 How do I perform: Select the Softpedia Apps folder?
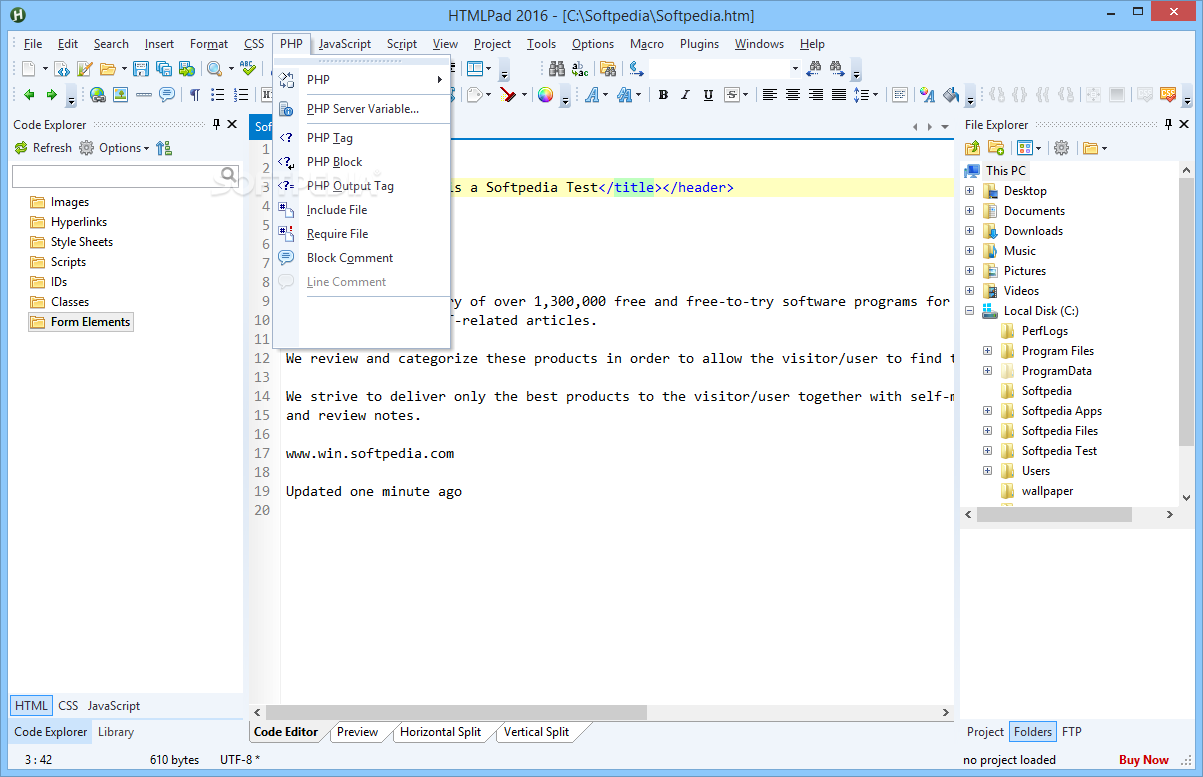tap(1051, 411)
